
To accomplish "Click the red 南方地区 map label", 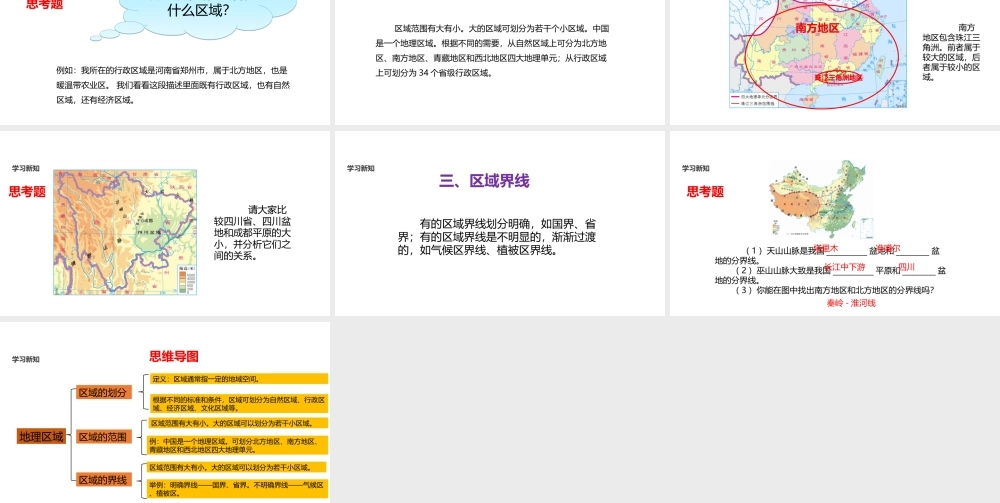I will point(818,28).
